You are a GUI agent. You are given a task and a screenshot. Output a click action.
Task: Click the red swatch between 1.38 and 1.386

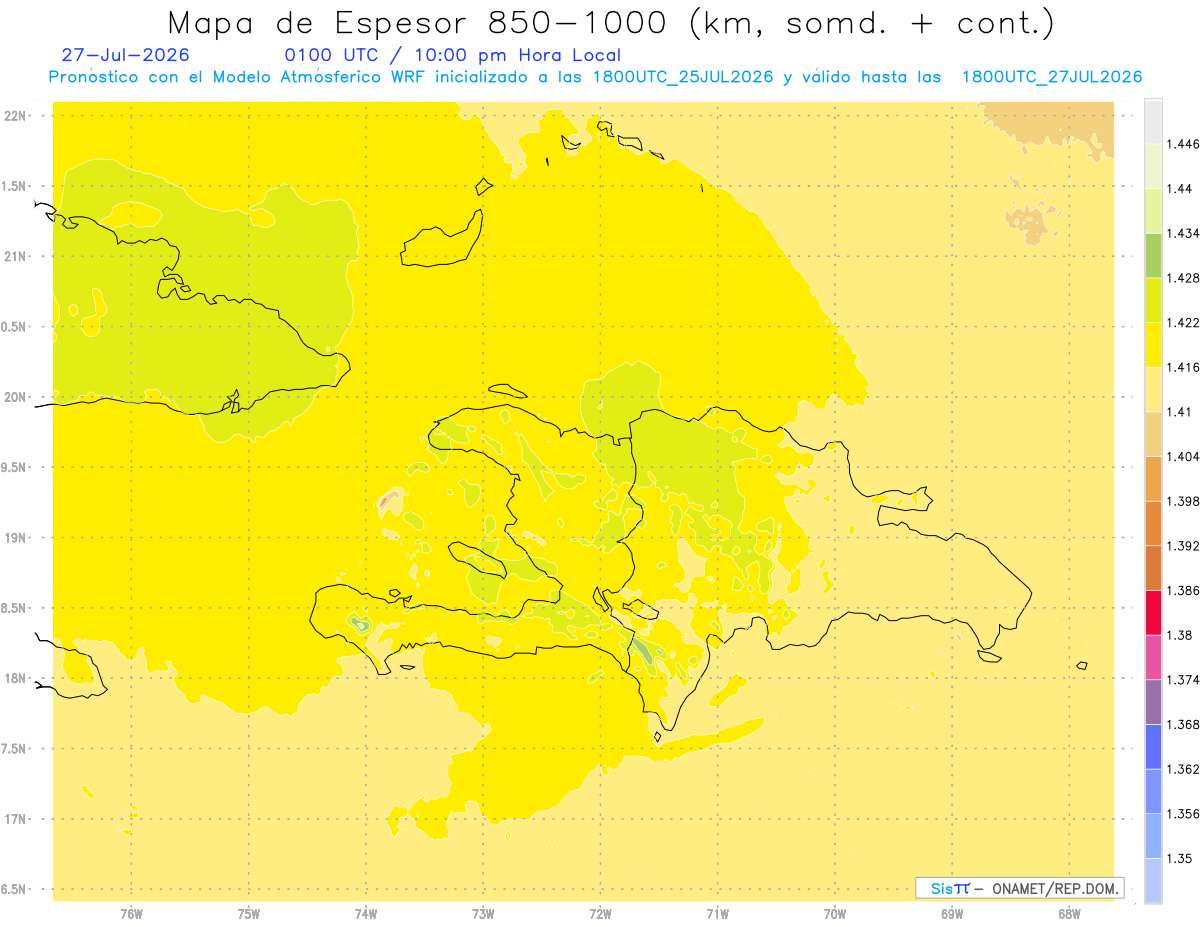click(1153, 613)
